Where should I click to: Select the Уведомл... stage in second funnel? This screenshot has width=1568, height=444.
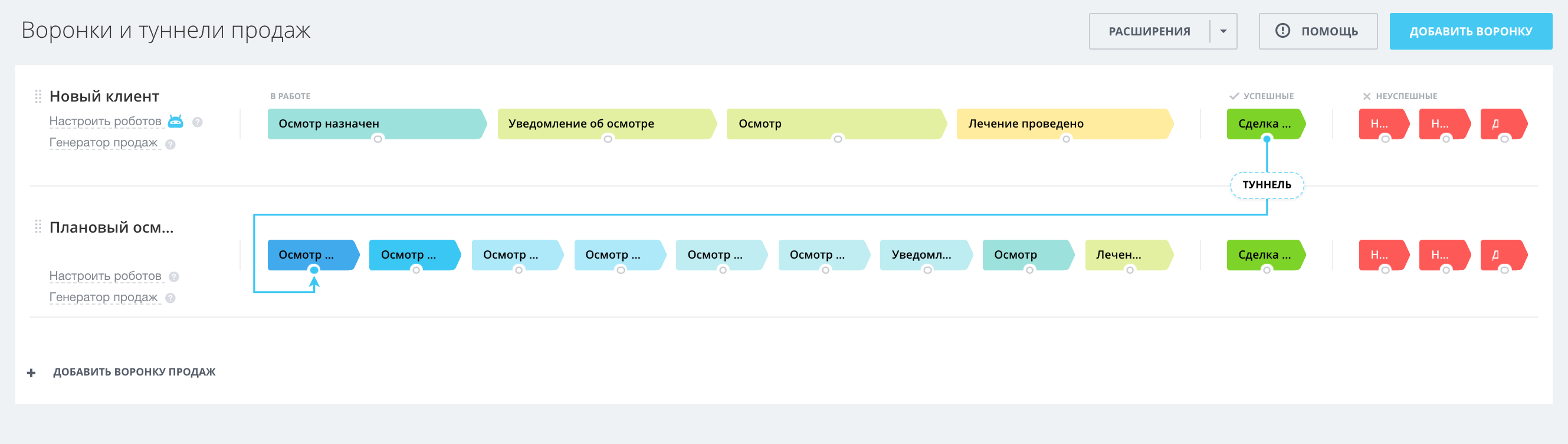point(924,254)
